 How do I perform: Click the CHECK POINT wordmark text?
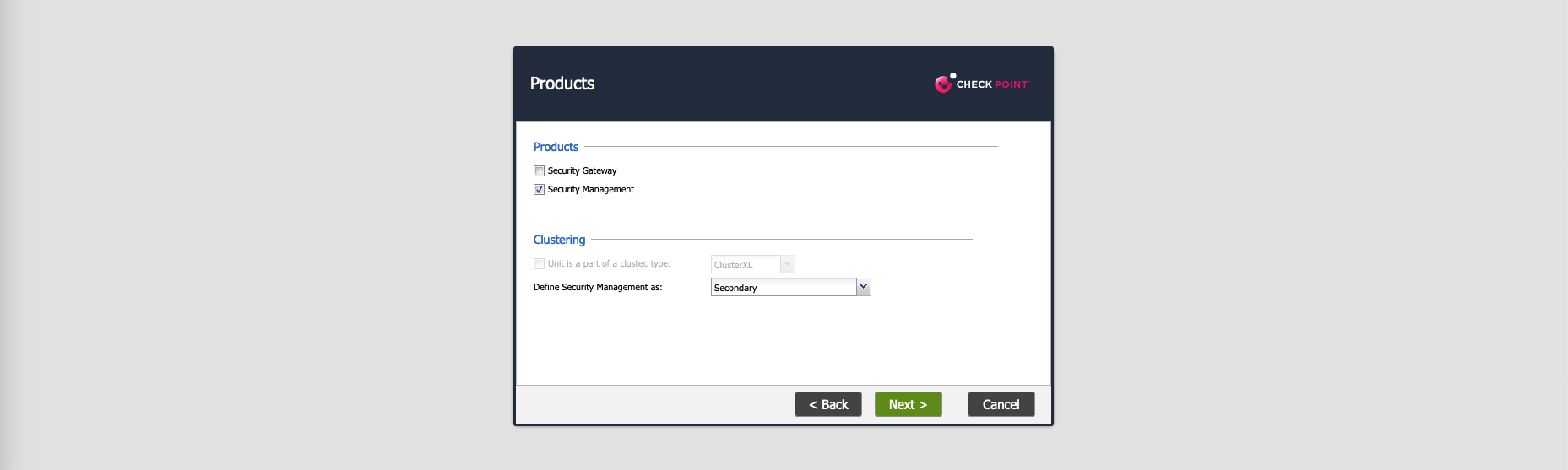click(x=992, y=84)
